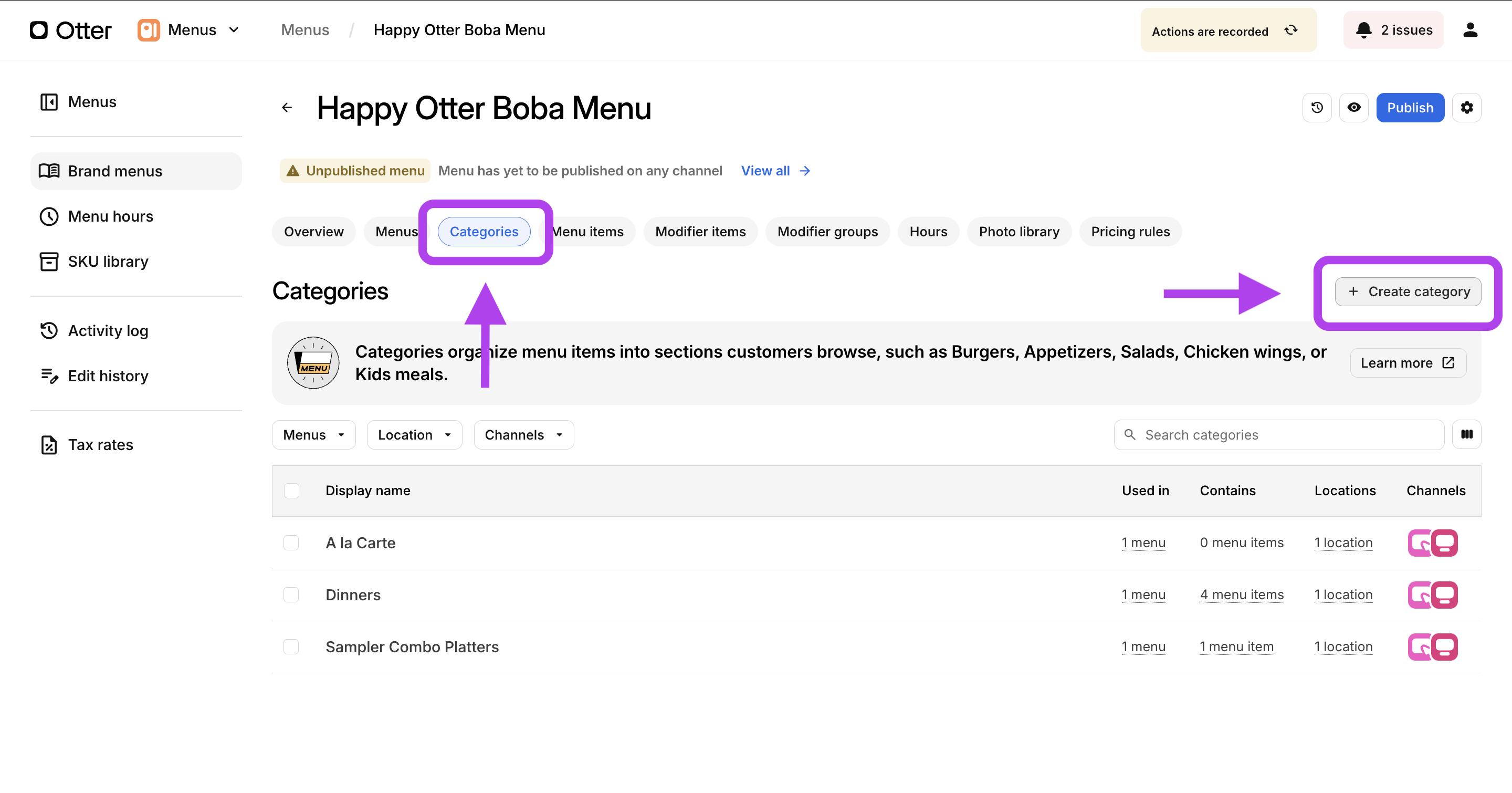
Task: Click the 2 issues button
Action: [1394, 30]
